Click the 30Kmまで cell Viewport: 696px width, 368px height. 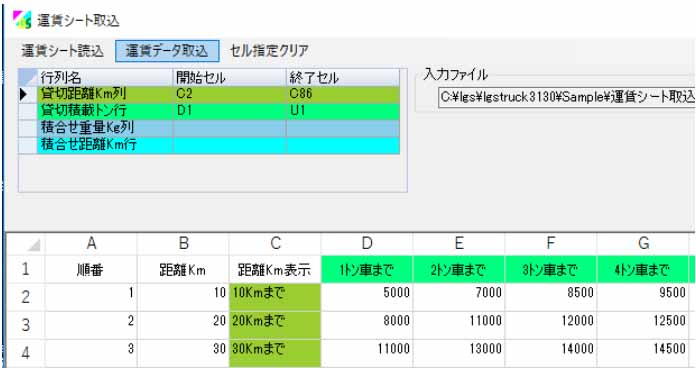click(275, 353)
